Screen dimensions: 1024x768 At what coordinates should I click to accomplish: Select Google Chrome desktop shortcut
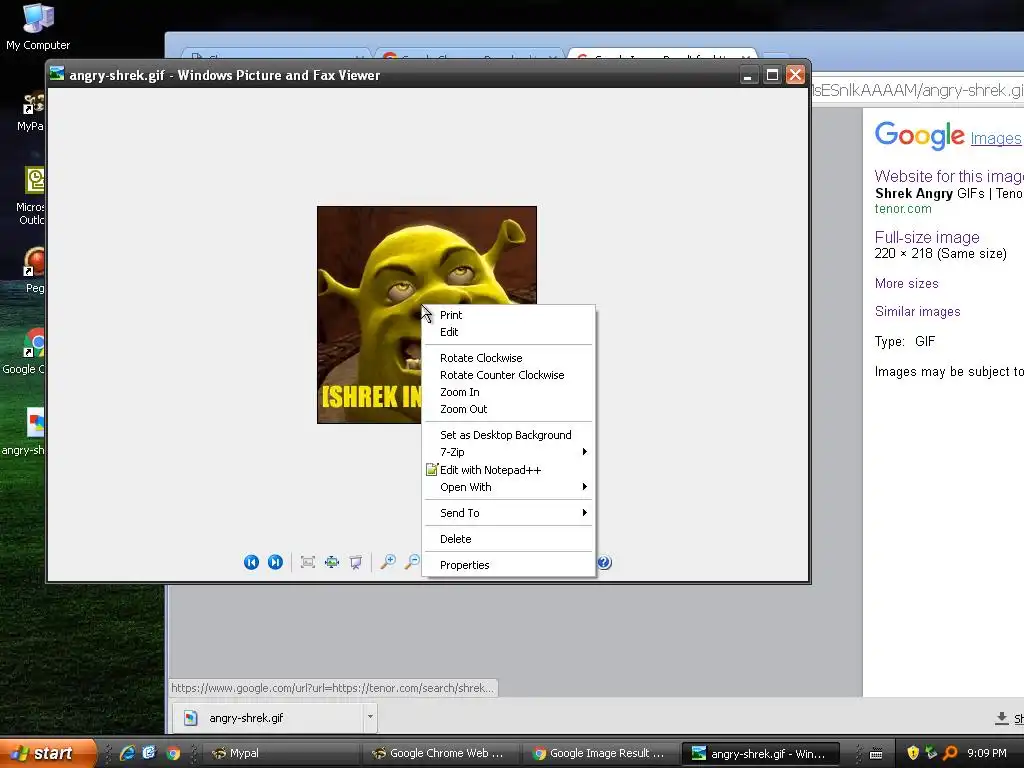click(26, 351)
